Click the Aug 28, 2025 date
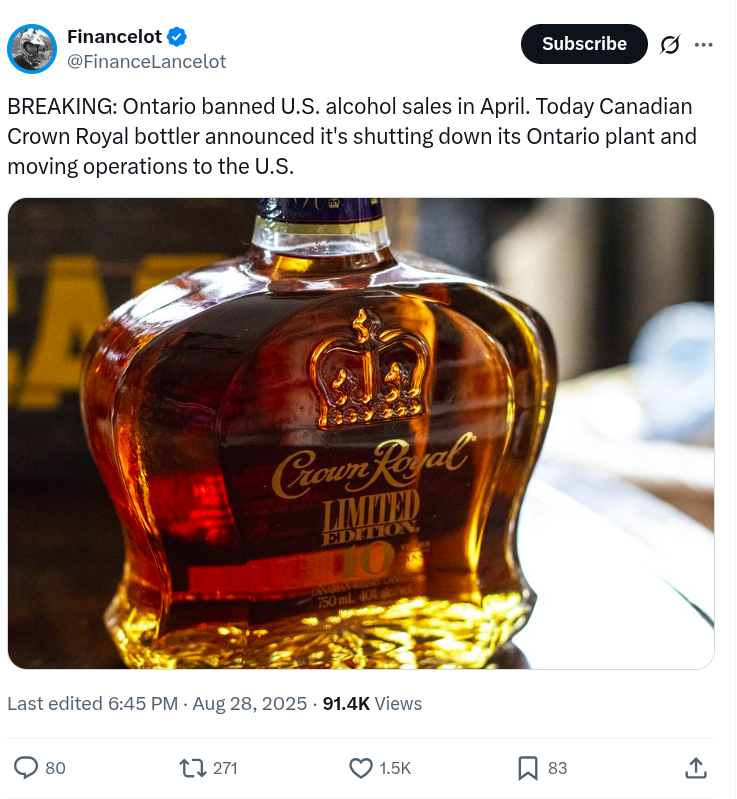This screenshot has height=799, width=737. 251,704
